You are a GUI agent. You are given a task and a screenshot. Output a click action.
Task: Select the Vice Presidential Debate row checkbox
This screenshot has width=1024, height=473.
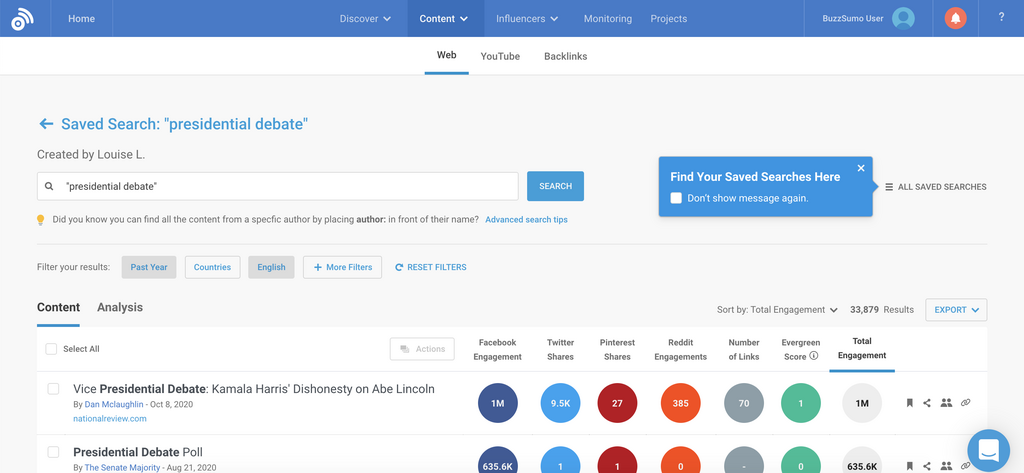(x=54, y=389)
